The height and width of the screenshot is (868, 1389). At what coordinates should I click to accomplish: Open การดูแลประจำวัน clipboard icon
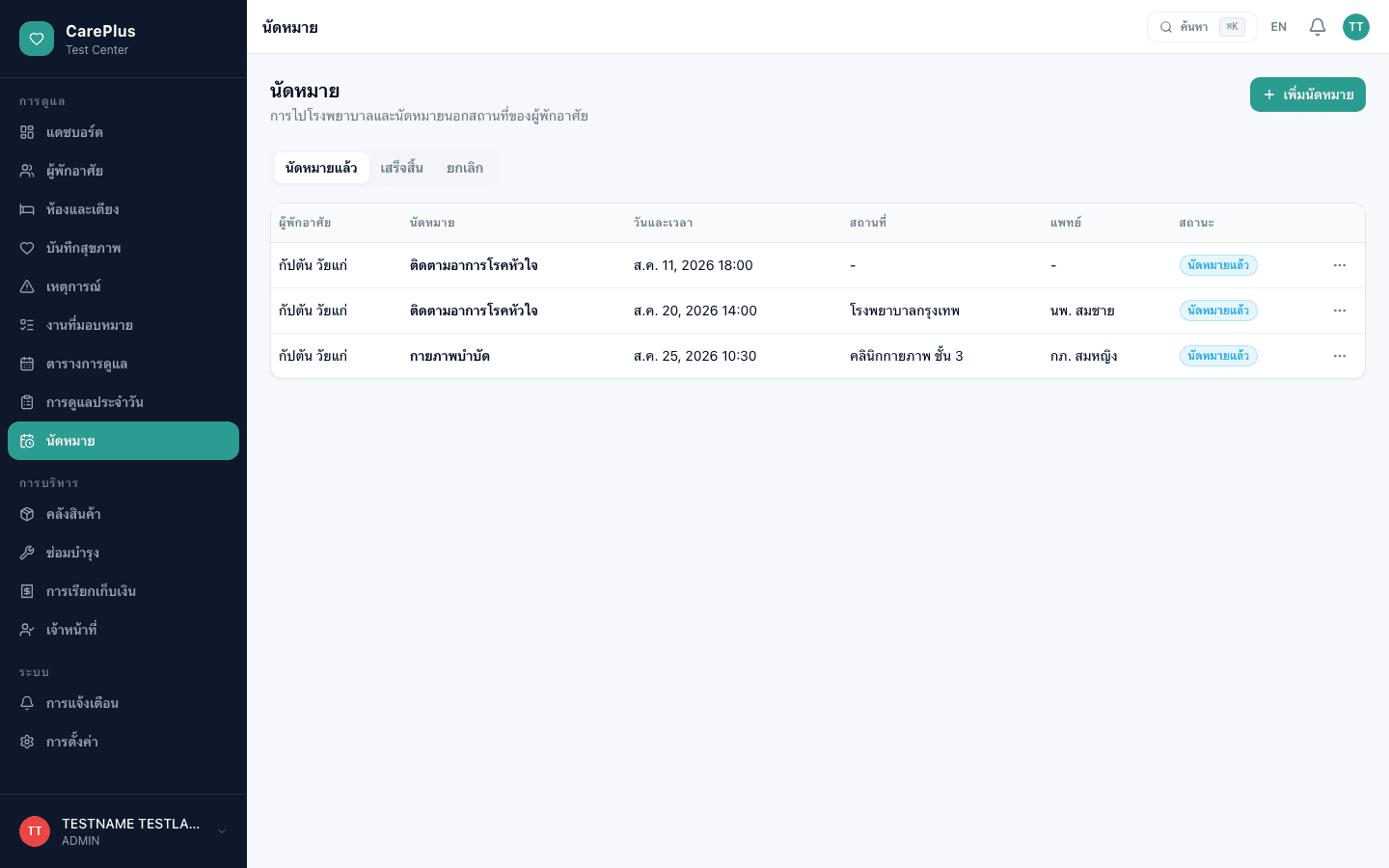(27, 402)
